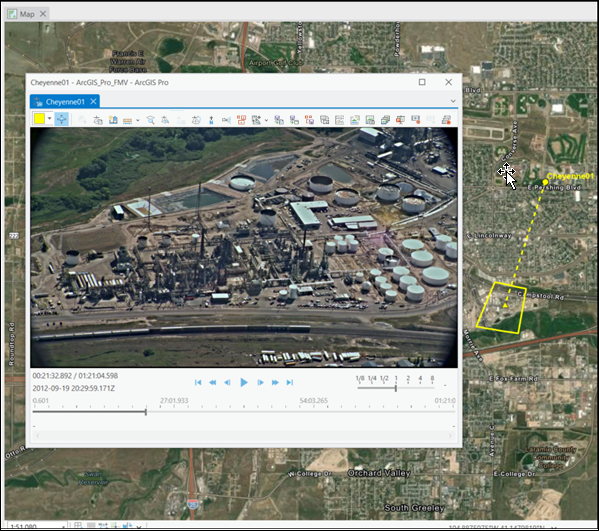The image size is (599, 531).
Task: Click the refinery video frame
Action: click(244, 248)
